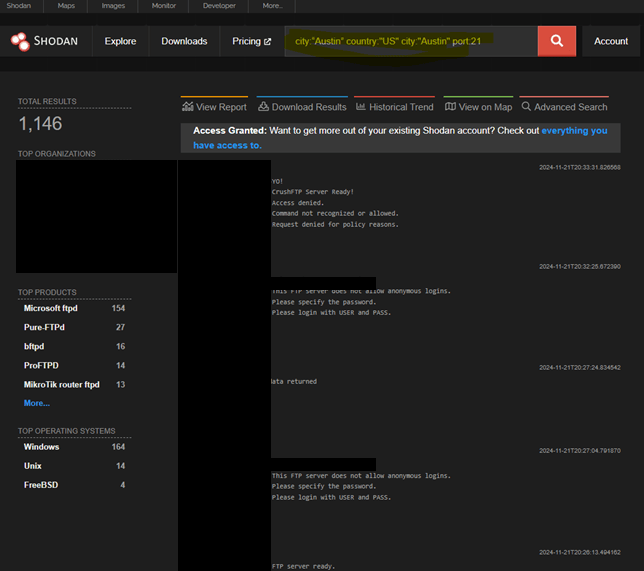644x571 pixels.
Task: Select the View on Map link
Action: 478,107
